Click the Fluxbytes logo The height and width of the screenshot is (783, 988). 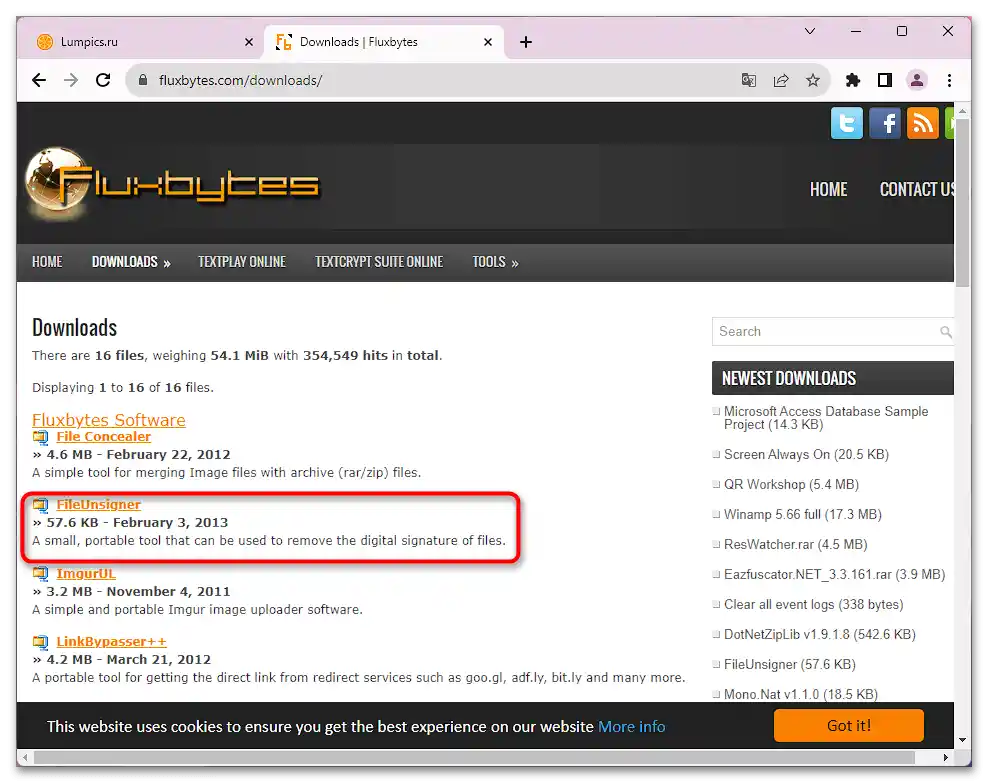(173, 184)
